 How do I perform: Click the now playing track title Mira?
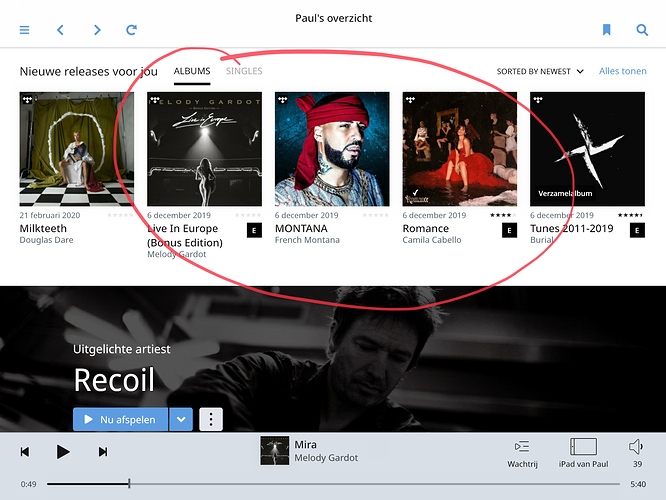click(x=305, y=444)
